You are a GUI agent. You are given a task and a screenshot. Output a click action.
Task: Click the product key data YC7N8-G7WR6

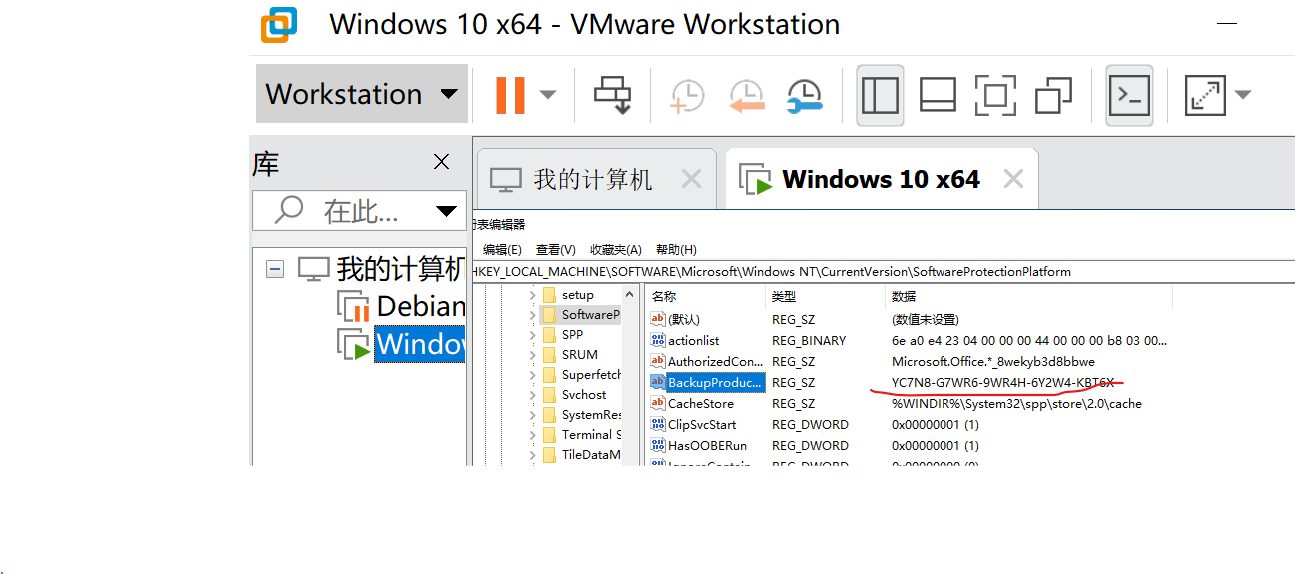click(1003, 382)
